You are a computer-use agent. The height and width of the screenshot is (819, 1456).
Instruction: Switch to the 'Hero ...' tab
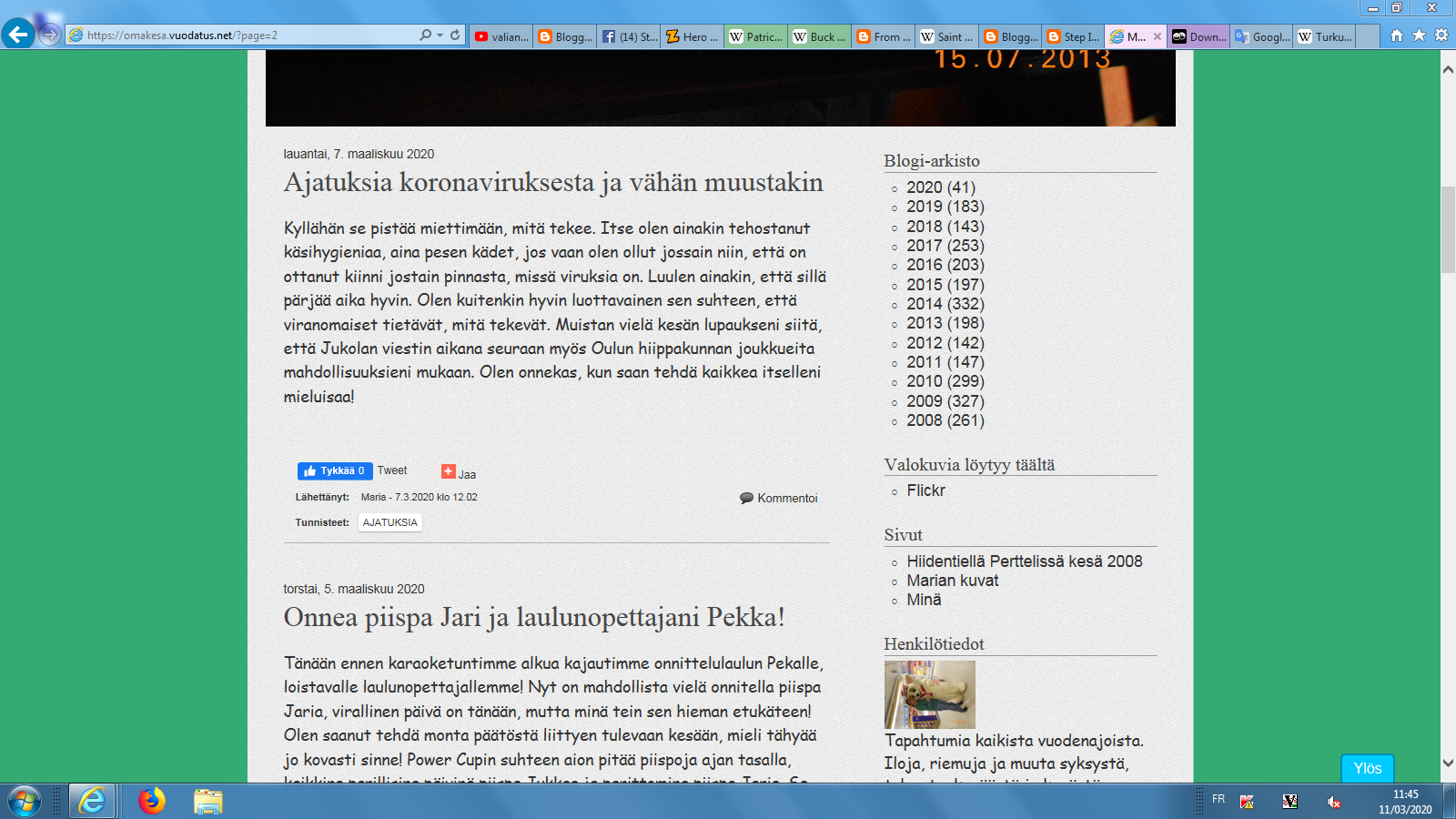tap(693, 36)
